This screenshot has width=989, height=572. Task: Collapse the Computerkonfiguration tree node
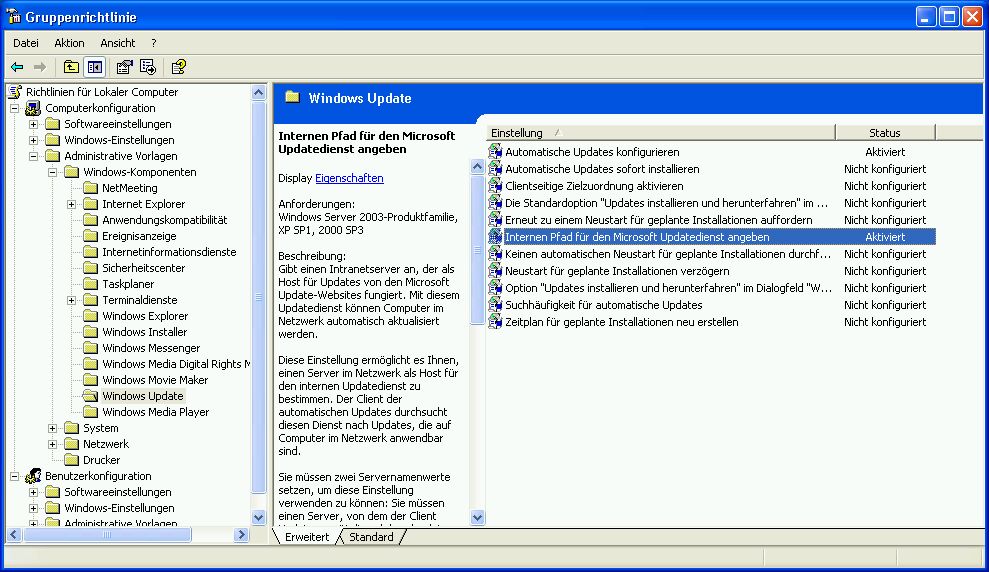(15, 108)
